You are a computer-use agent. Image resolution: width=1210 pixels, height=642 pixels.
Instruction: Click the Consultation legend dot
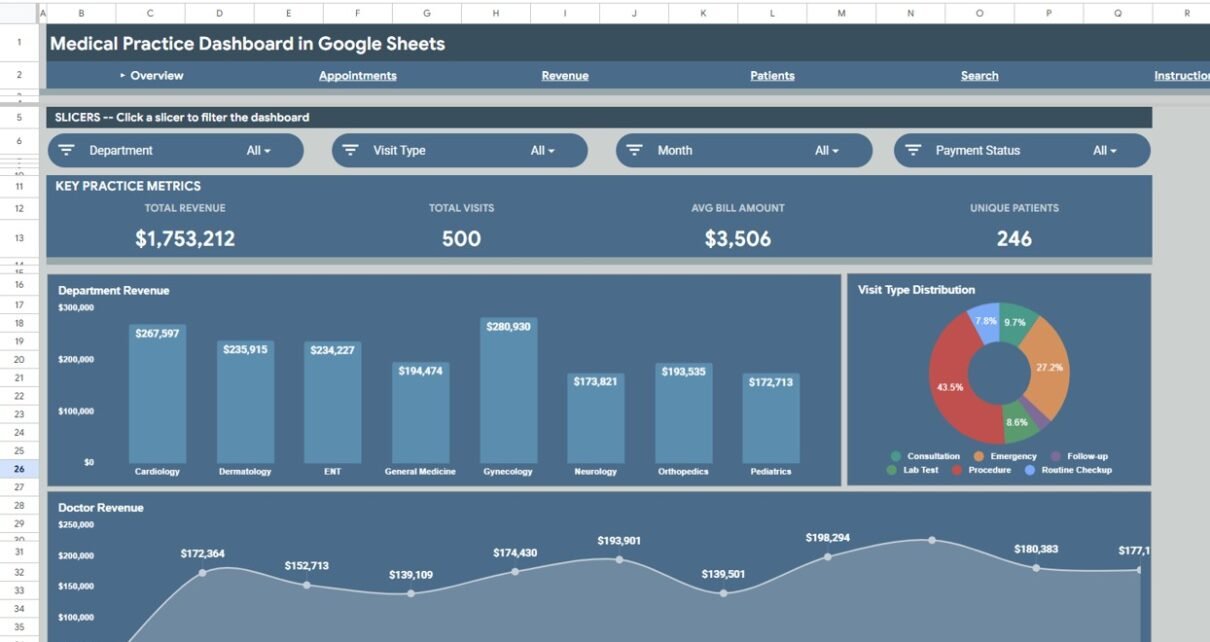click(x=895, y=456)
